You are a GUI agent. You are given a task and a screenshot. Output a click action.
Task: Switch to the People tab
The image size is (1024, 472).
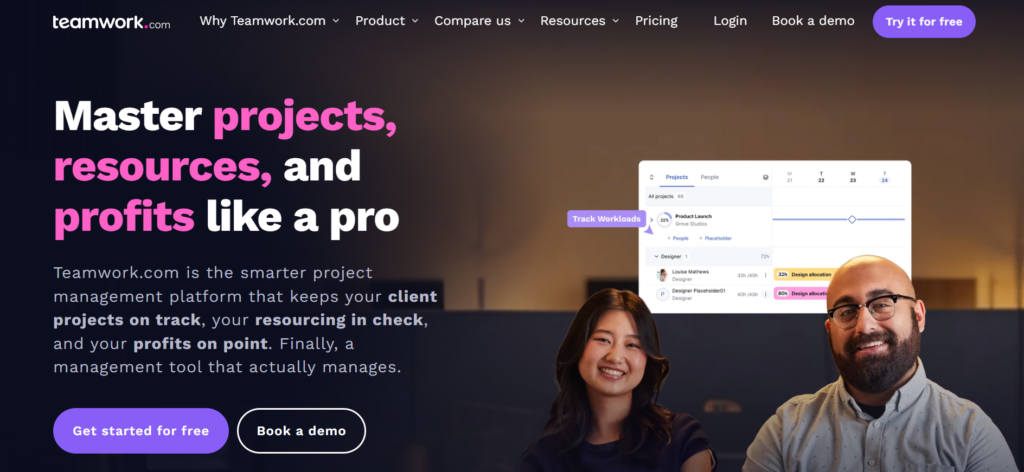(709, 177)
